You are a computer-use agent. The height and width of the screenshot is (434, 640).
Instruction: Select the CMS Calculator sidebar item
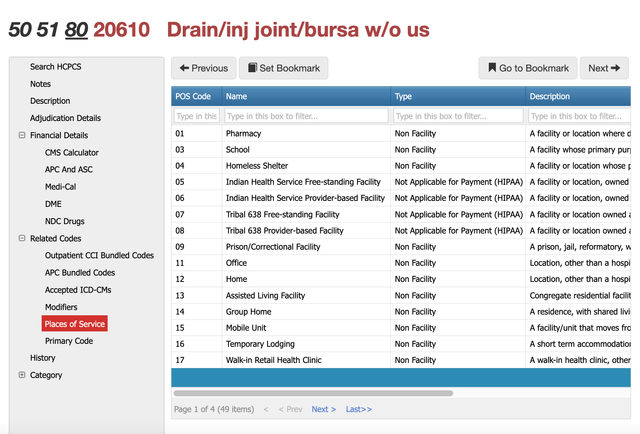click(x=72, y=153)
